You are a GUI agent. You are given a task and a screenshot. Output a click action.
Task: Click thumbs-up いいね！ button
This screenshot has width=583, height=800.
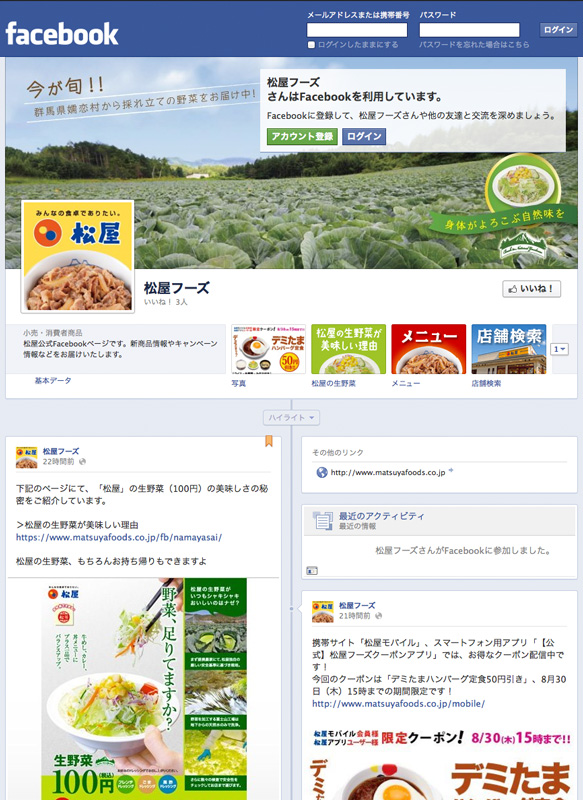531,289
